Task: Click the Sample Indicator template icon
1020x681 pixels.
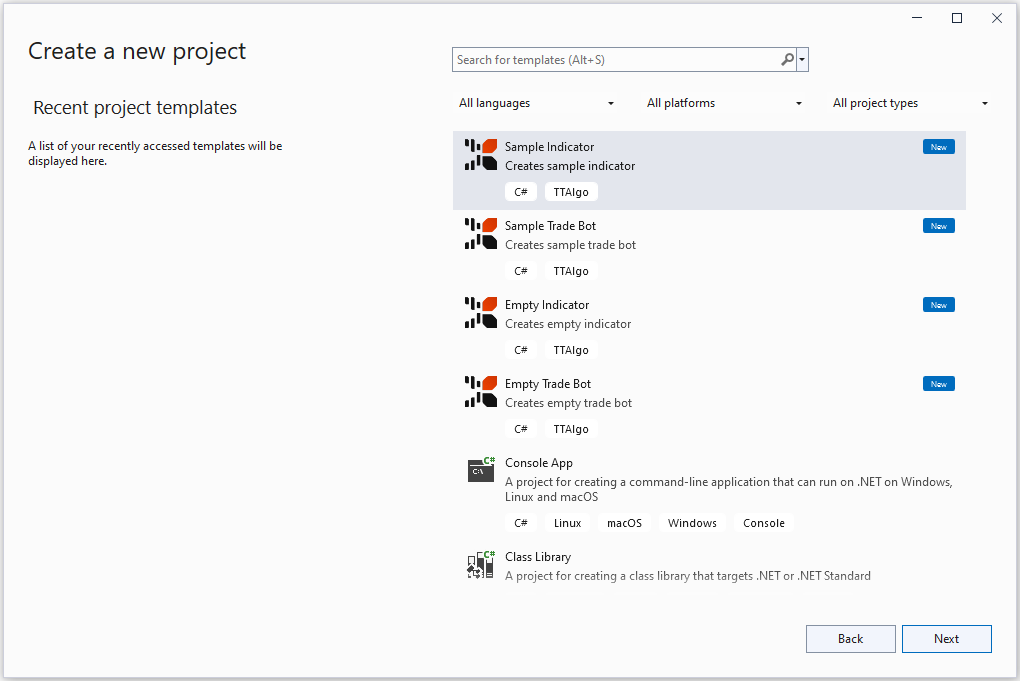Action: click(x=481, y=155)
